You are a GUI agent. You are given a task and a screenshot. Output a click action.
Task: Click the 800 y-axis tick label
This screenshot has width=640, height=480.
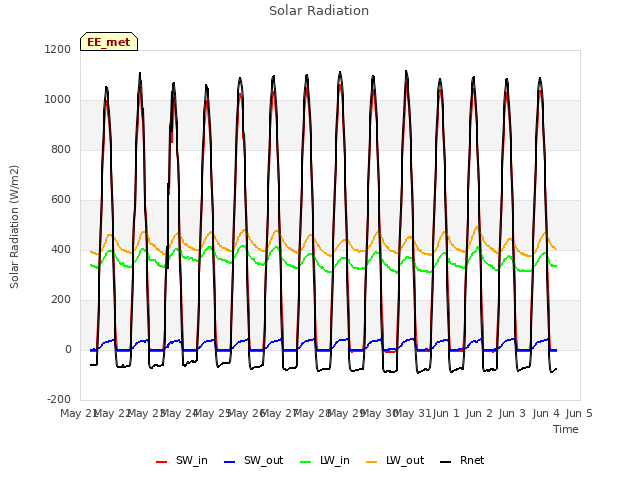coord(61,150)
